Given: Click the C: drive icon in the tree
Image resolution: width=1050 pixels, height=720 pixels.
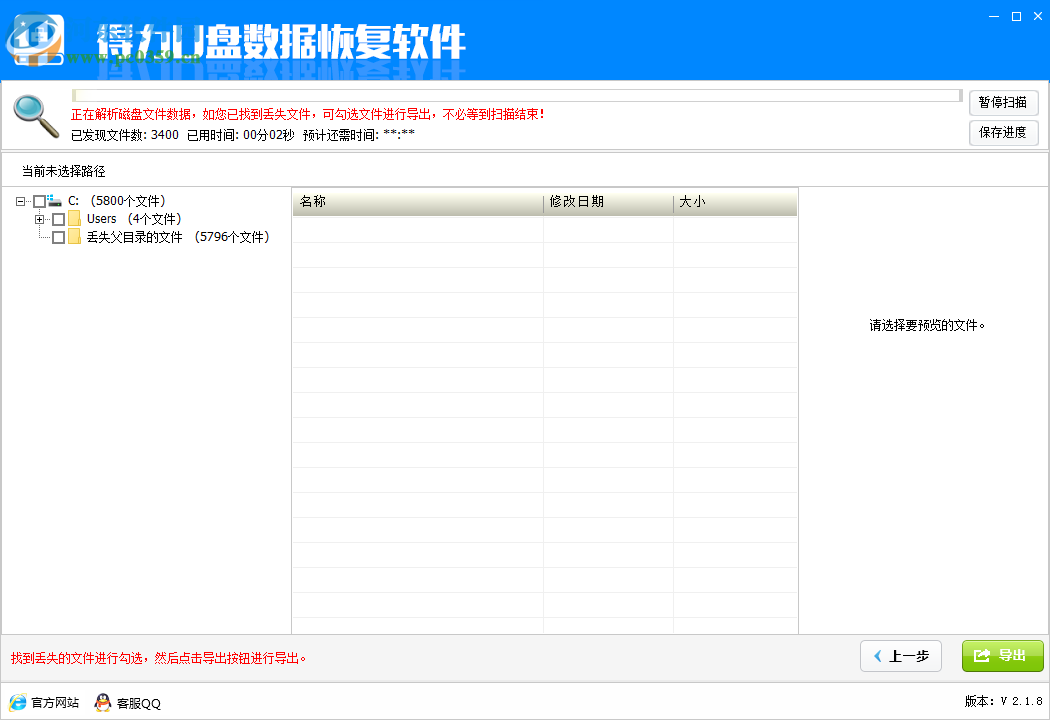Looking at the screenshot, I should point(53,200).
